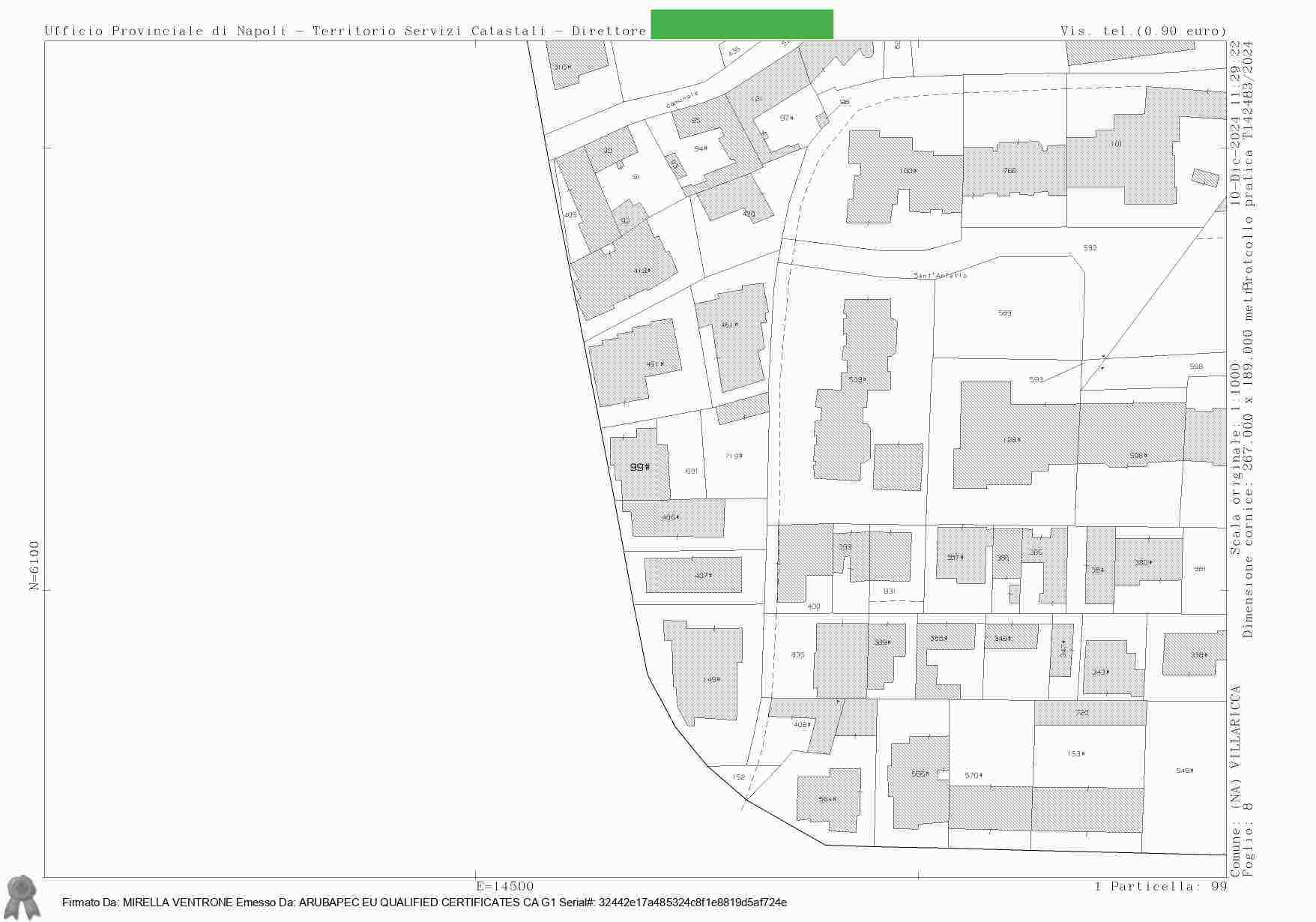Click the parcel 101 building label
This screenshot has height=922, width=1316.
pos(1116,144)
